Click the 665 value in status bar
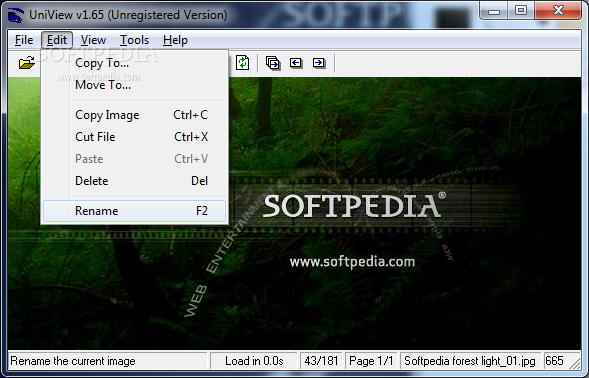Screen dimensions: 589x378 tap(554, 361)
